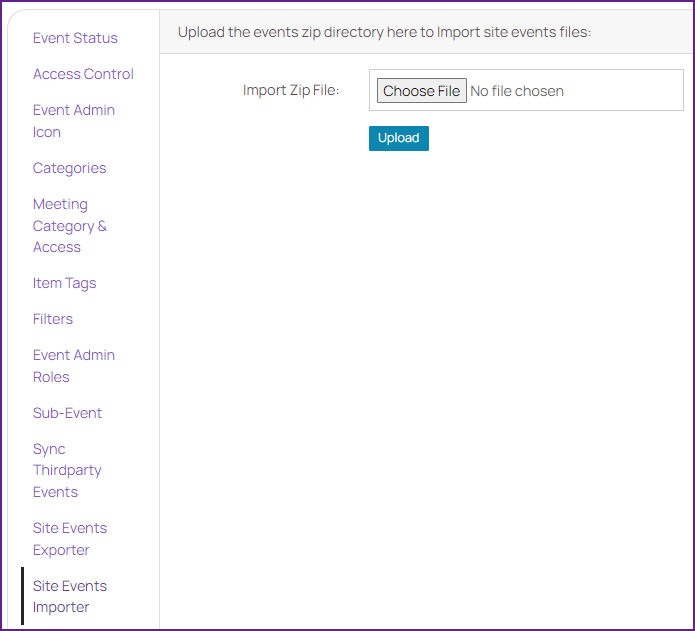Go to the Sub-Event page
Screen dimensions: 695x631
67,413
